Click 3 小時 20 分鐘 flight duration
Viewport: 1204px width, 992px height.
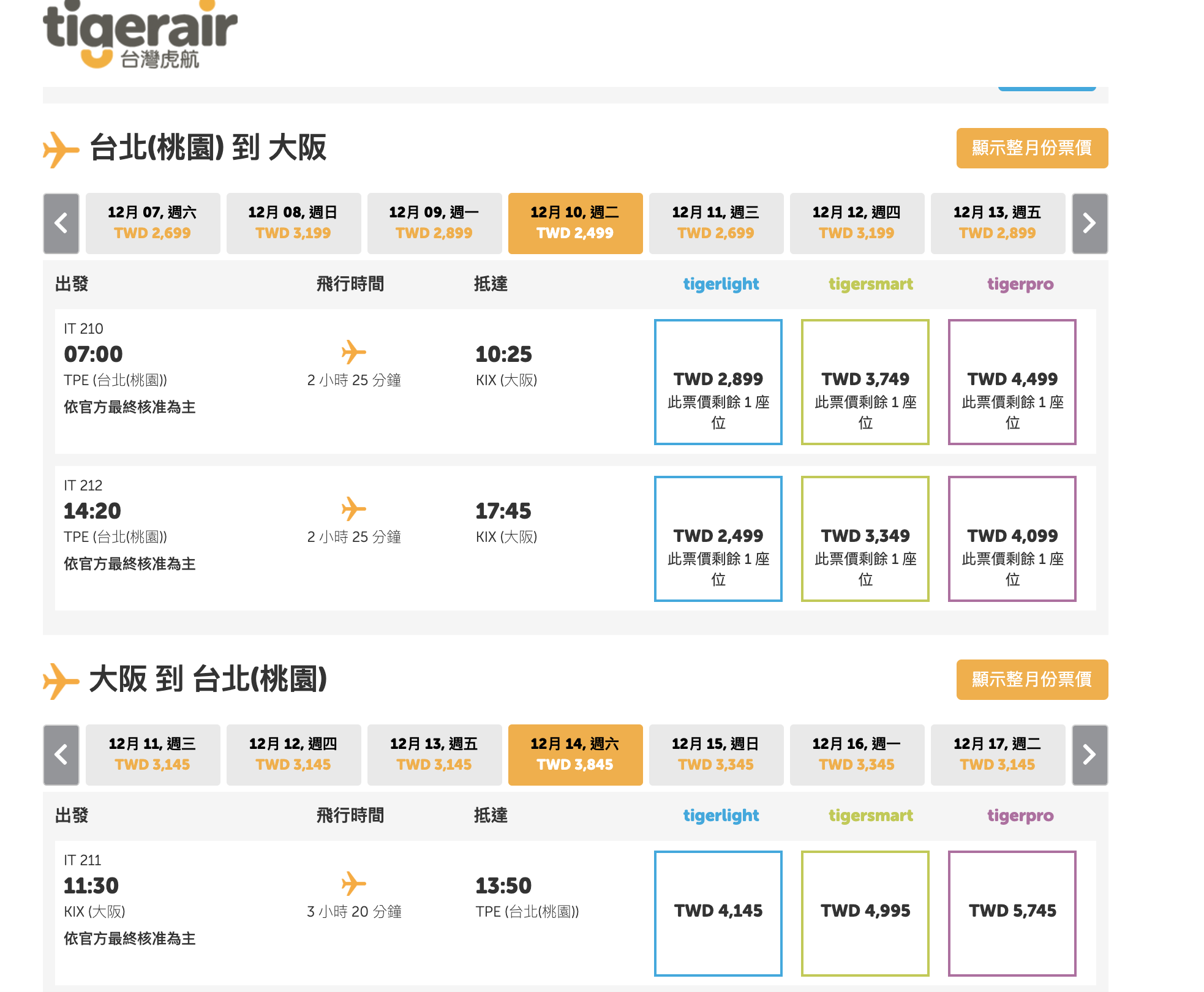click(x=354, y=912)
